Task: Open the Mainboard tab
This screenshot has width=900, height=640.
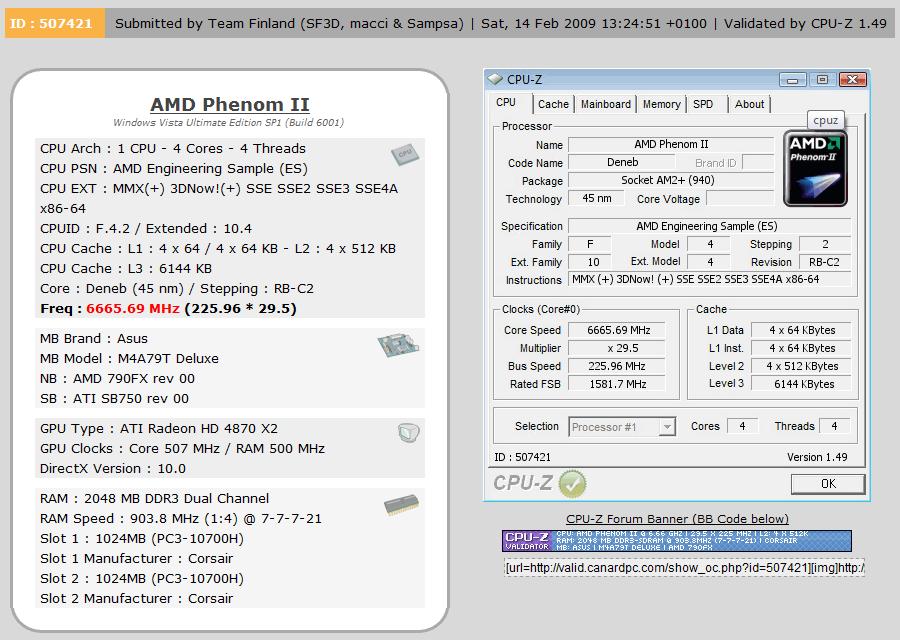Action: tap(606, 104)
